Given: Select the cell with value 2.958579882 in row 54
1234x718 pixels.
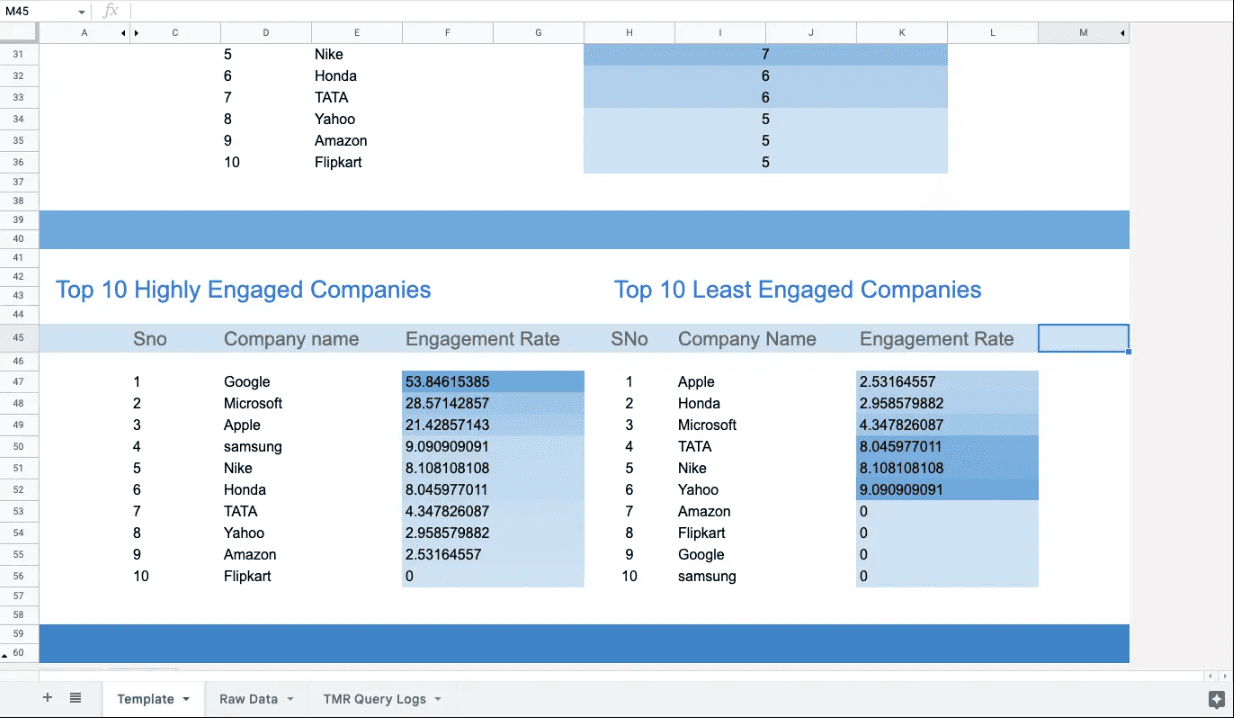Looking at the screenshot, I should point(493,533).
